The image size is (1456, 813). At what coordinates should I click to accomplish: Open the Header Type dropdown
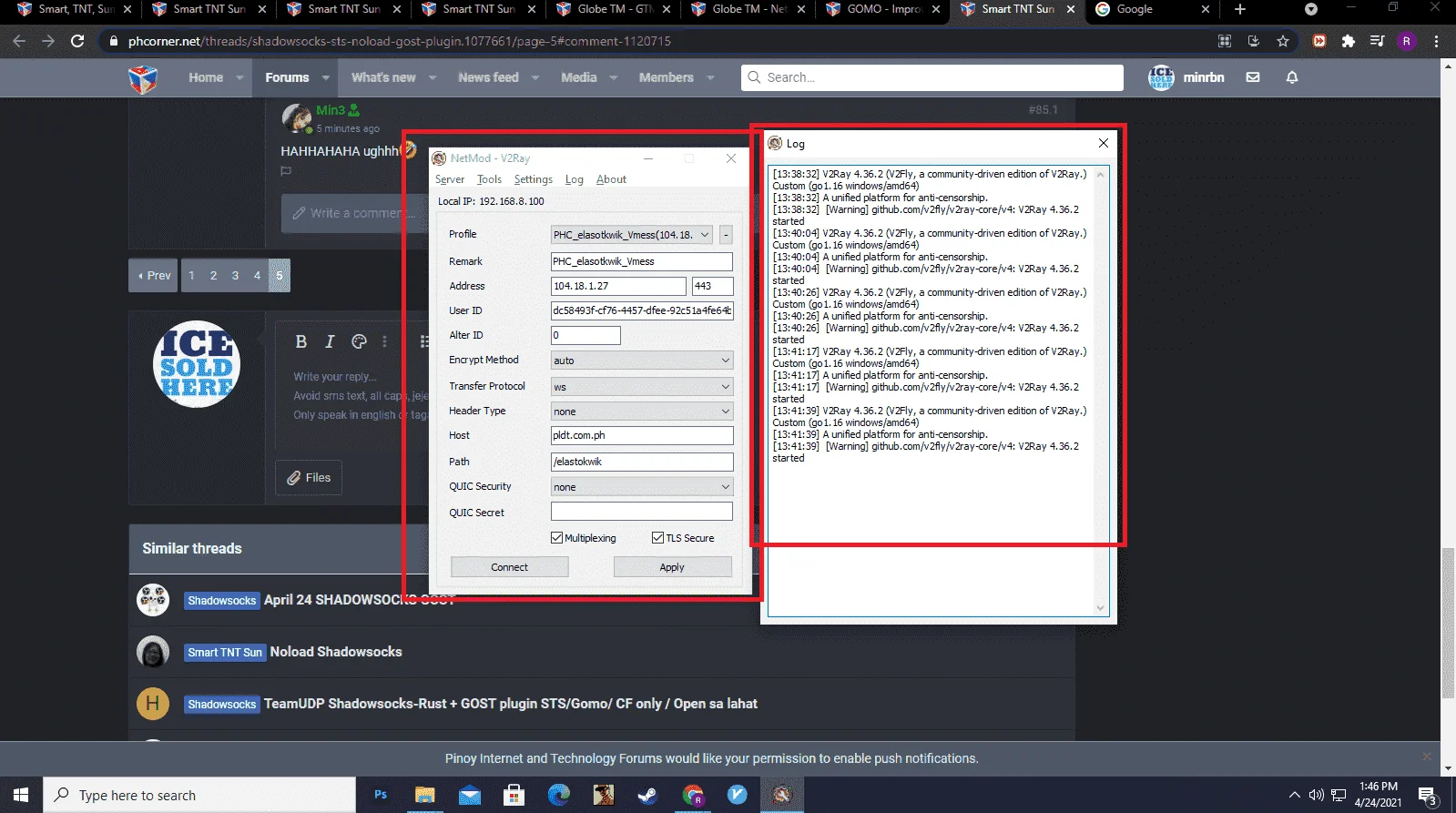642,412
